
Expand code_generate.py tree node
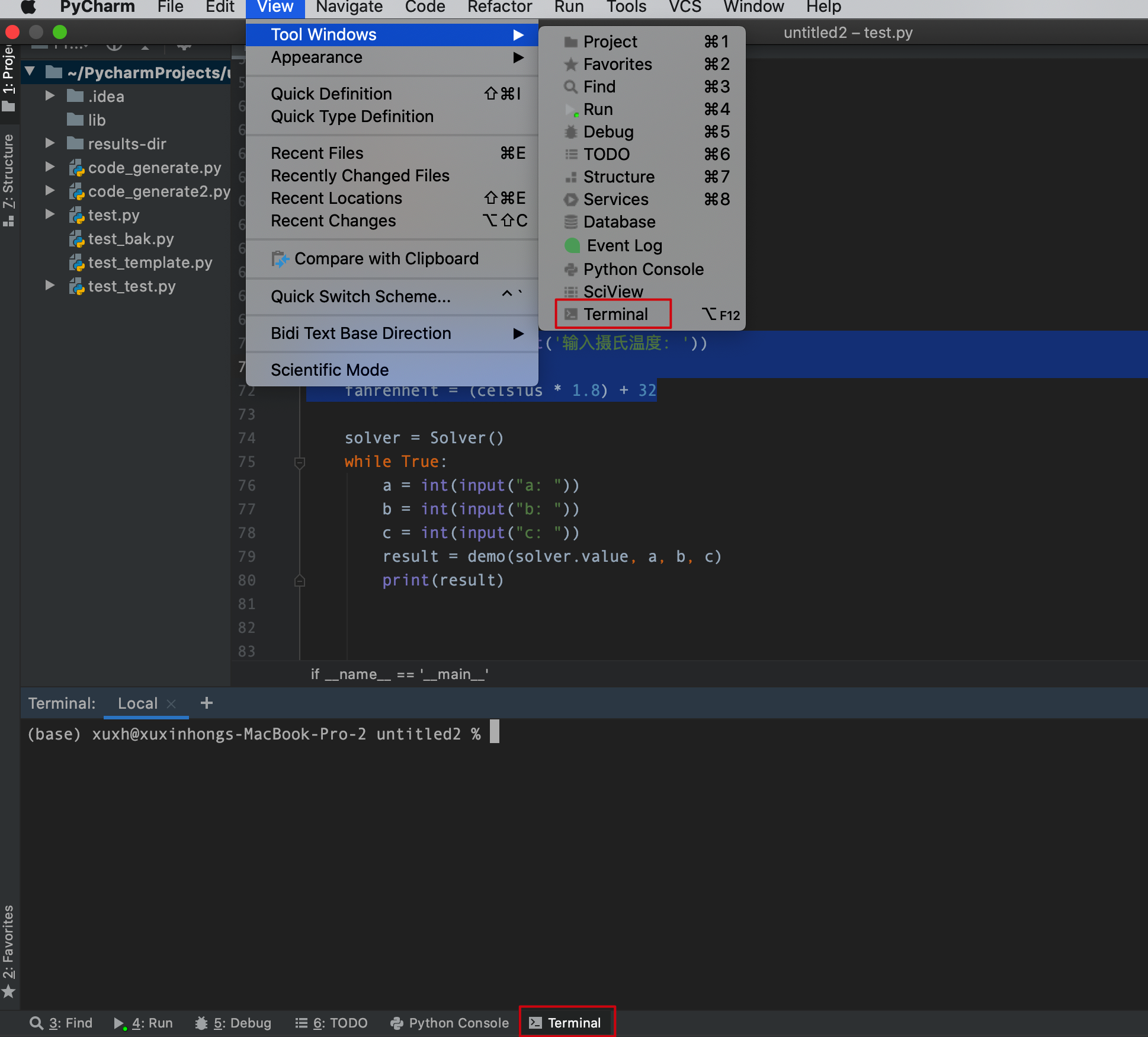50,167
